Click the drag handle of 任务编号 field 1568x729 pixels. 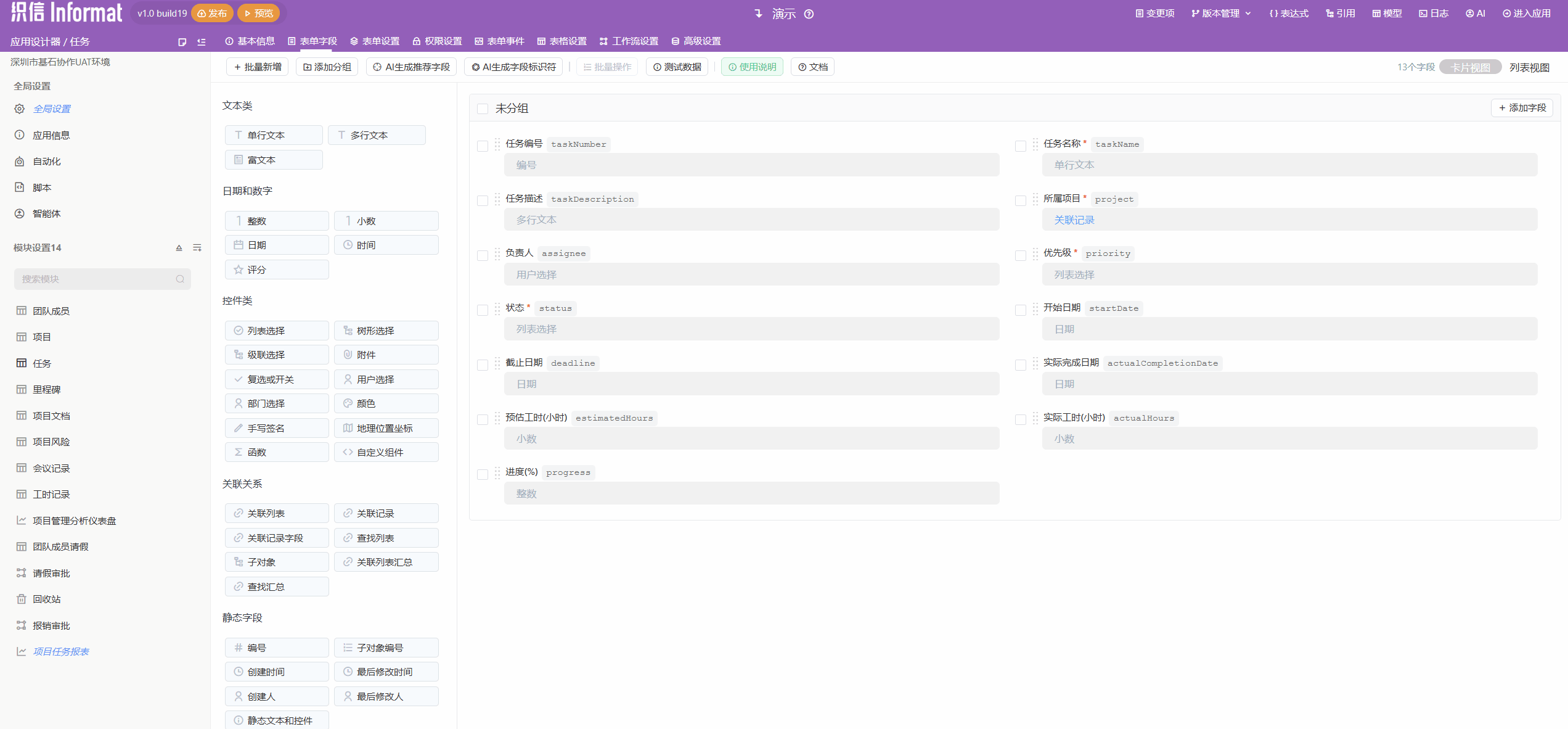[497, 144]
